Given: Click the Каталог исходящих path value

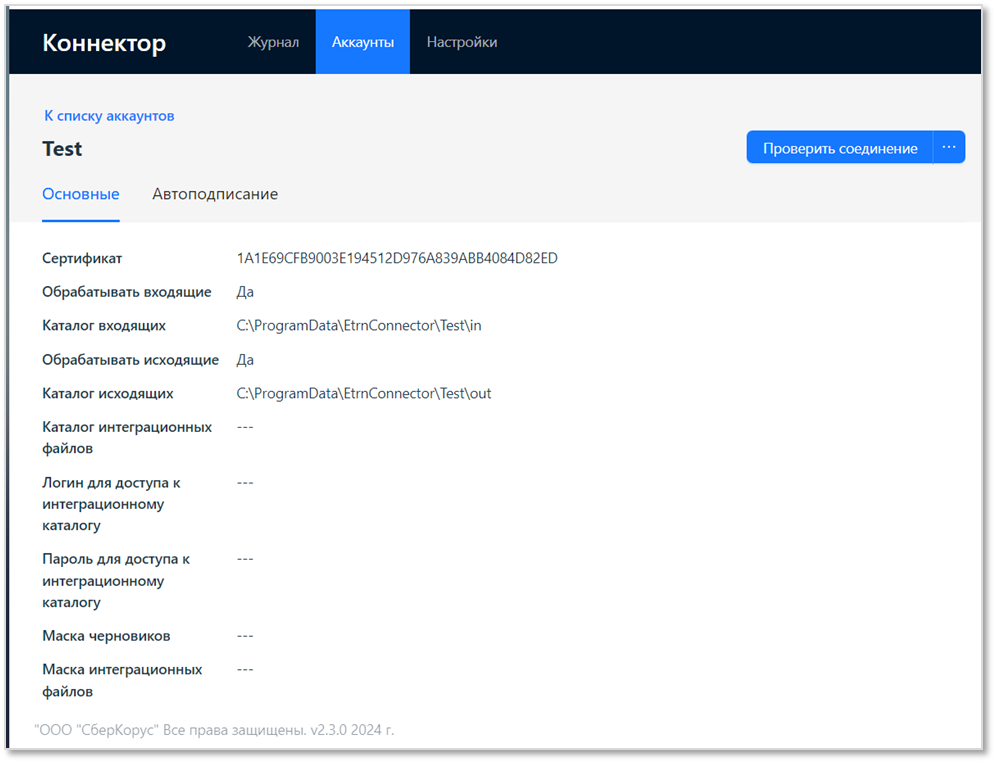Looking at the screenshot, I should tap(364, 393).
